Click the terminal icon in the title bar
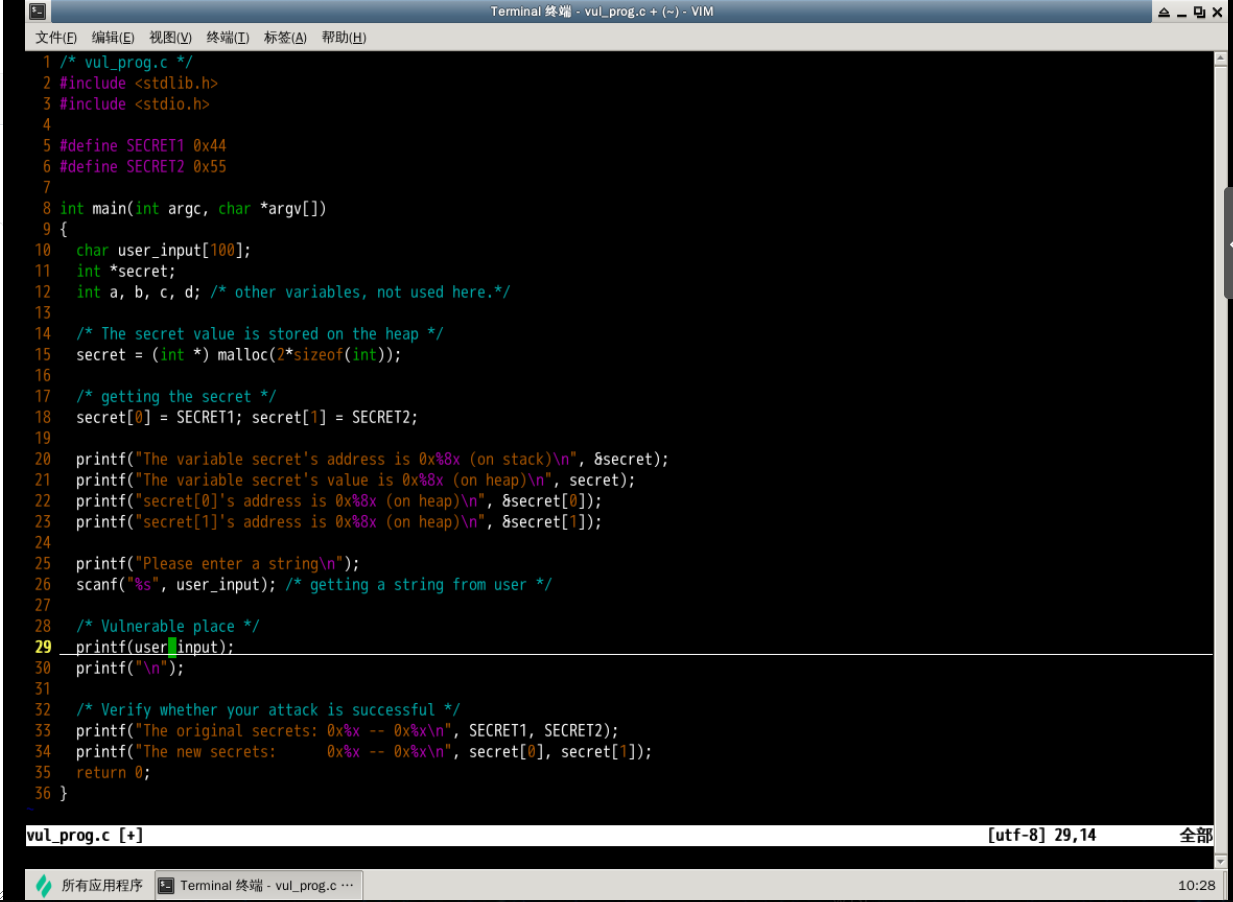 (x=37, y=12)
